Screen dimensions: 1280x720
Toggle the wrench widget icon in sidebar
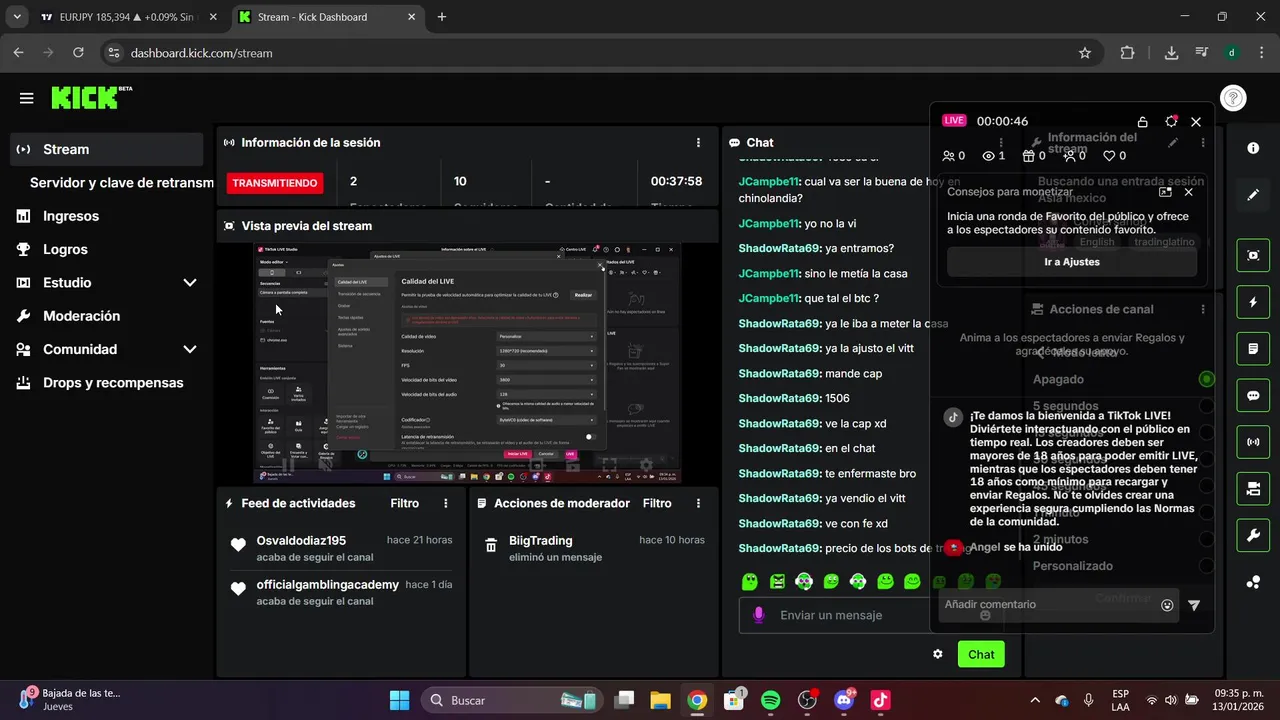pyautogui.click(x=1253, y=536)
